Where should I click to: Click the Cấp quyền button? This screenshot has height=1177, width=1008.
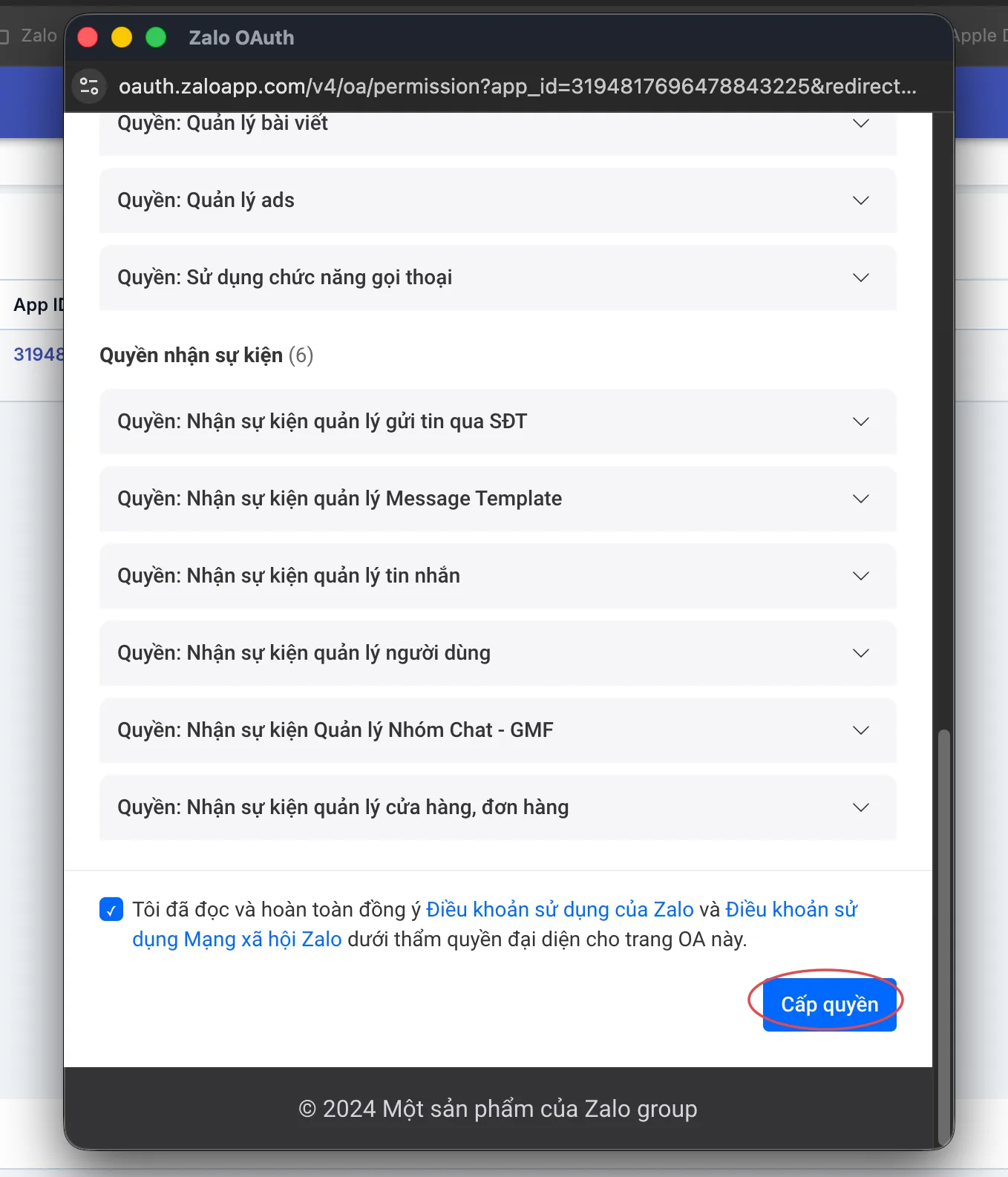[x=829, y=1004]
